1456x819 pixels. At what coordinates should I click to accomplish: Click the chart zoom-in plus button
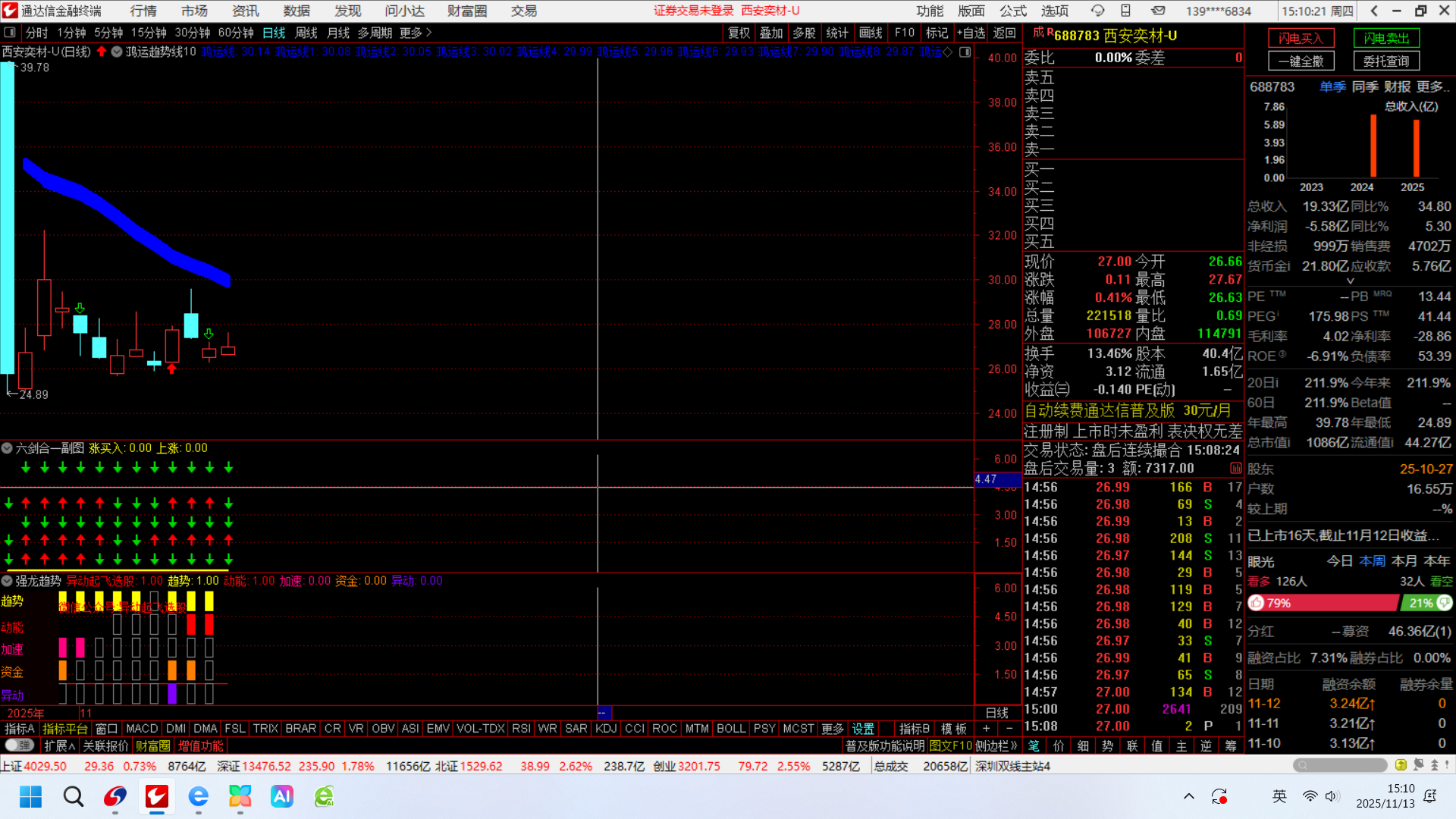(x=987, y=728)
